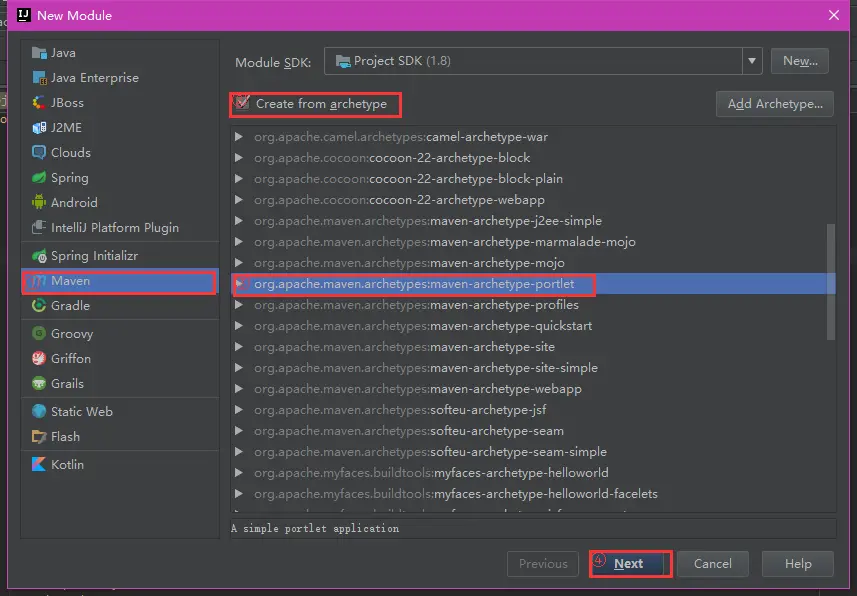Choose the Spring leaf icon
Viewport: 857px width, 596px height.
tap(39, 178)
